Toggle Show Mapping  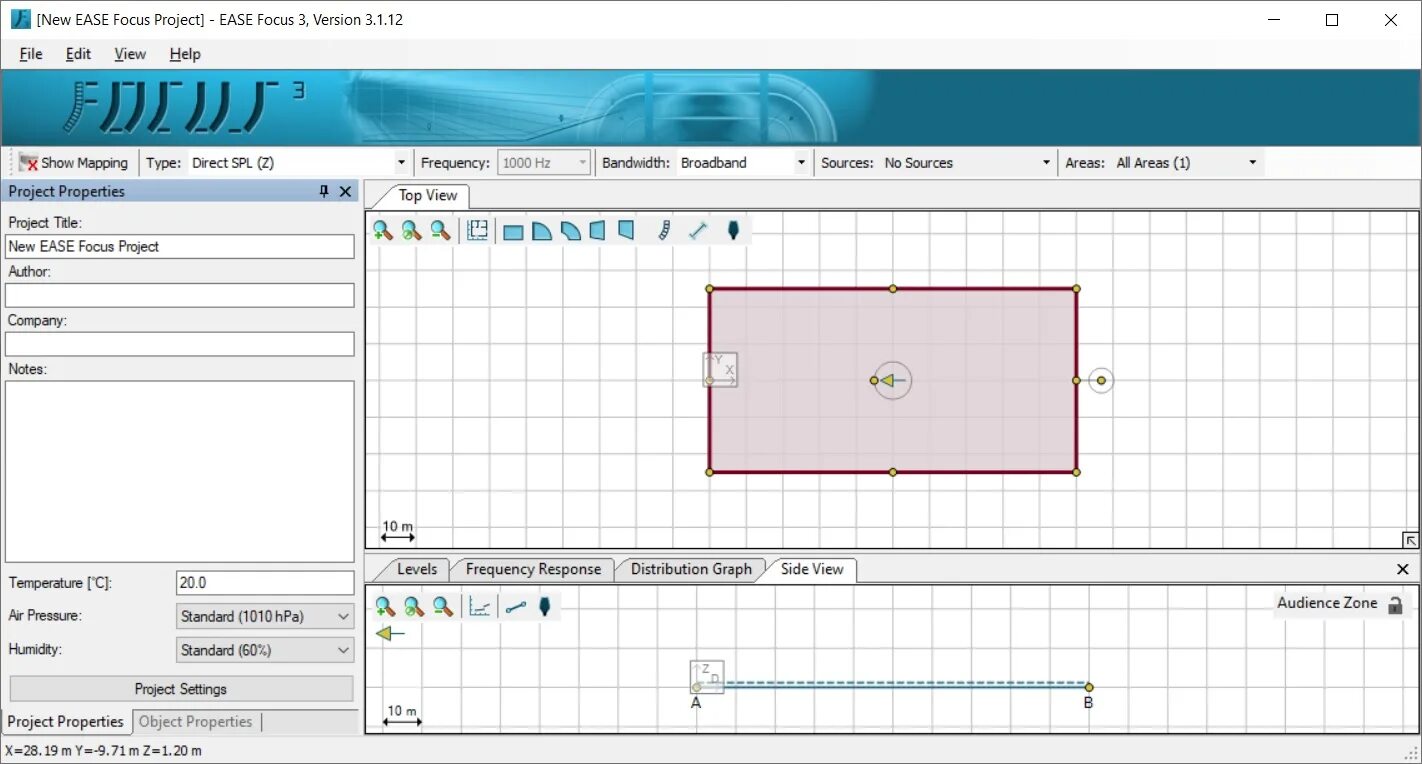(x=74, y=163)
